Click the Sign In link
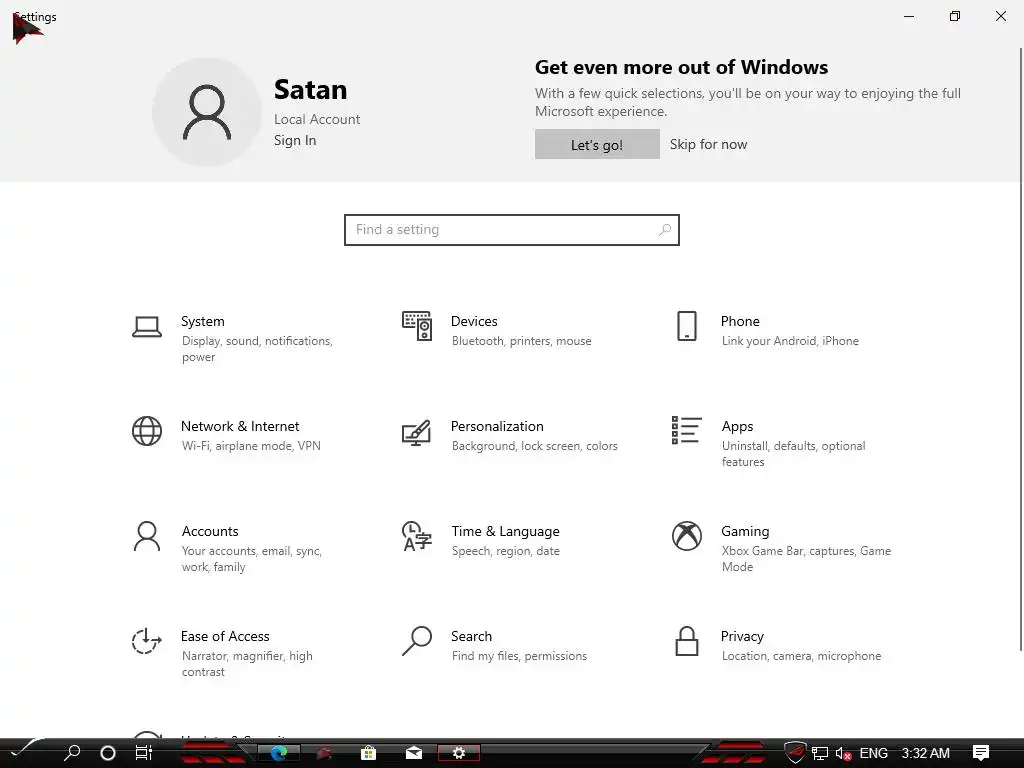This screenshot has width=1024, height=768. [x=295, y=140]
